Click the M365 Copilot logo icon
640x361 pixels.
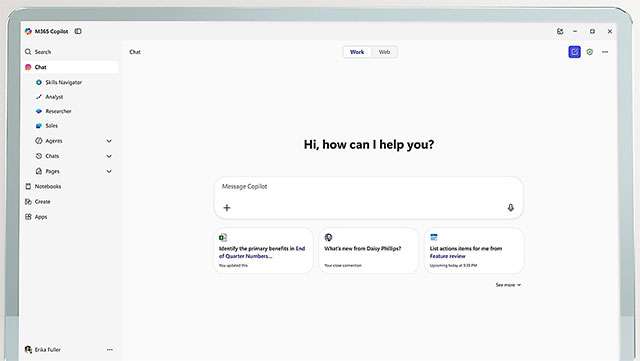pyautogui.click(x=28, y=31)
